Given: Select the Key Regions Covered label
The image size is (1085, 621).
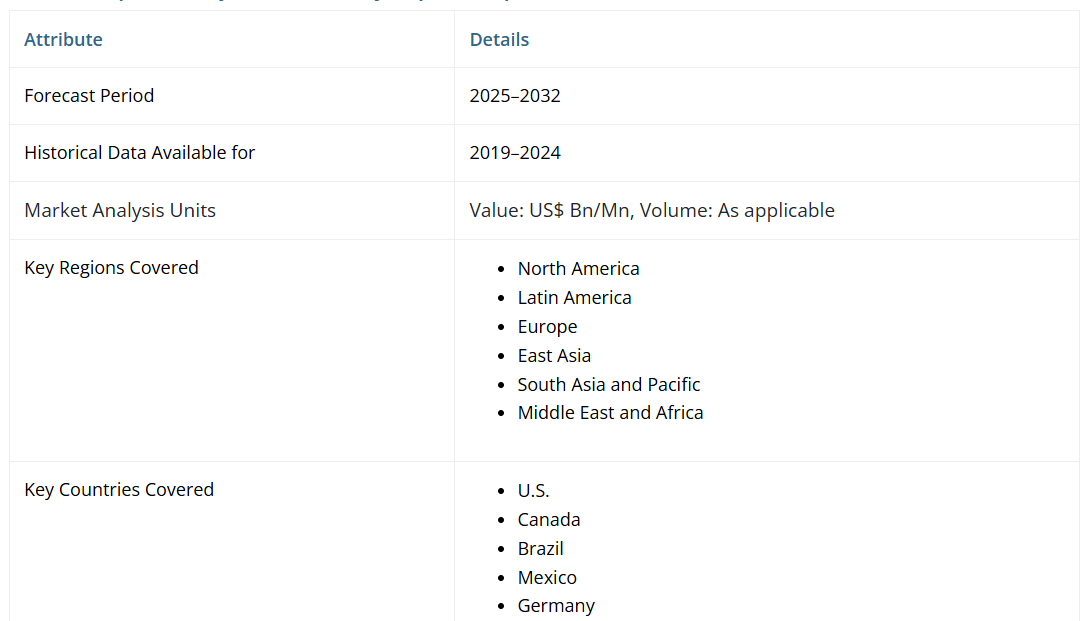Looking at the screenshot, I should point(111,268).
